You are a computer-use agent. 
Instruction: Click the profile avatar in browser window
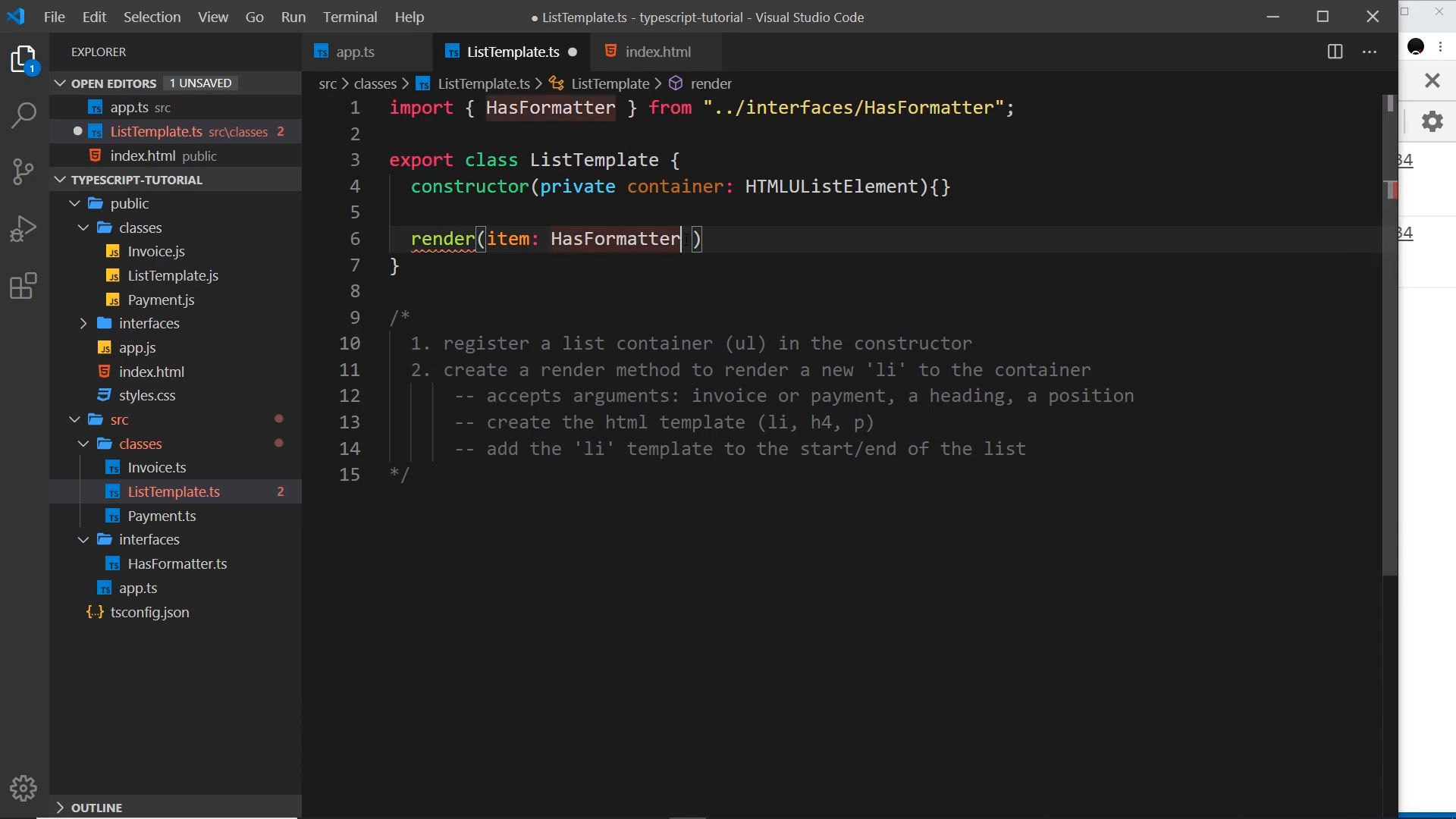[x=1416, y=47]
